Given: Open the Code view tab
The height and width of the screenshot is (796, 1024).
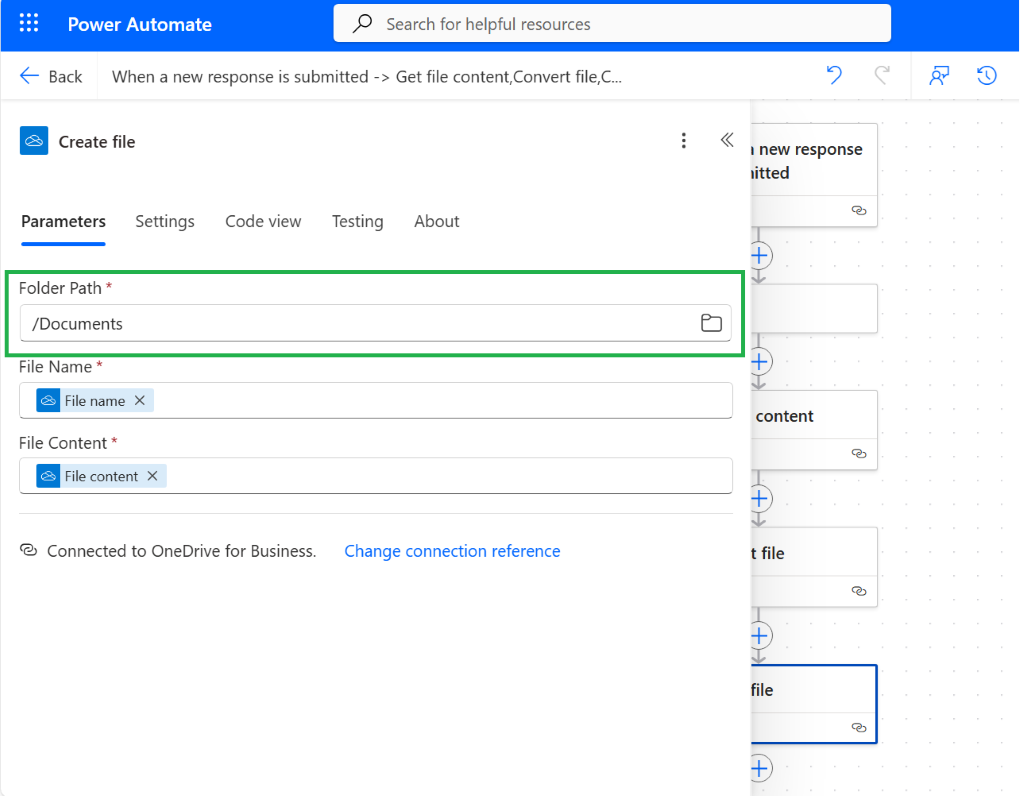Looking at the screenshot, I should tap(263, 221).
